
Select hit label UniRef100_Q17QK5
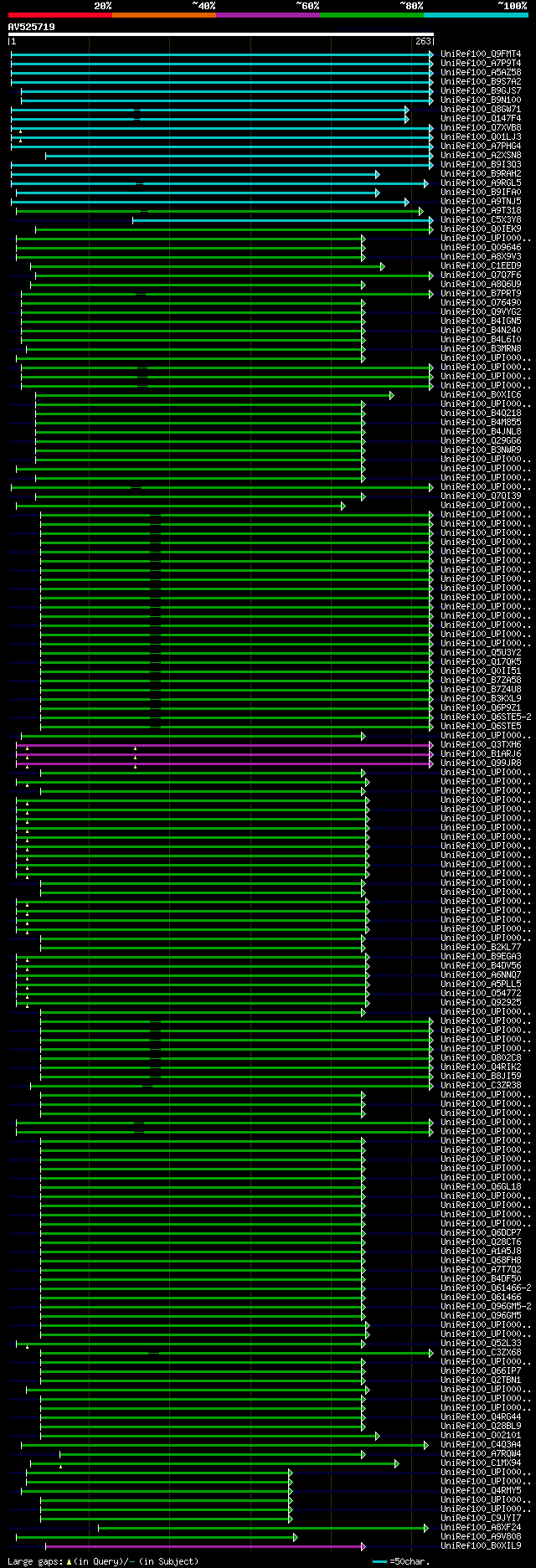pyautogui.click(x=481, y=662)
